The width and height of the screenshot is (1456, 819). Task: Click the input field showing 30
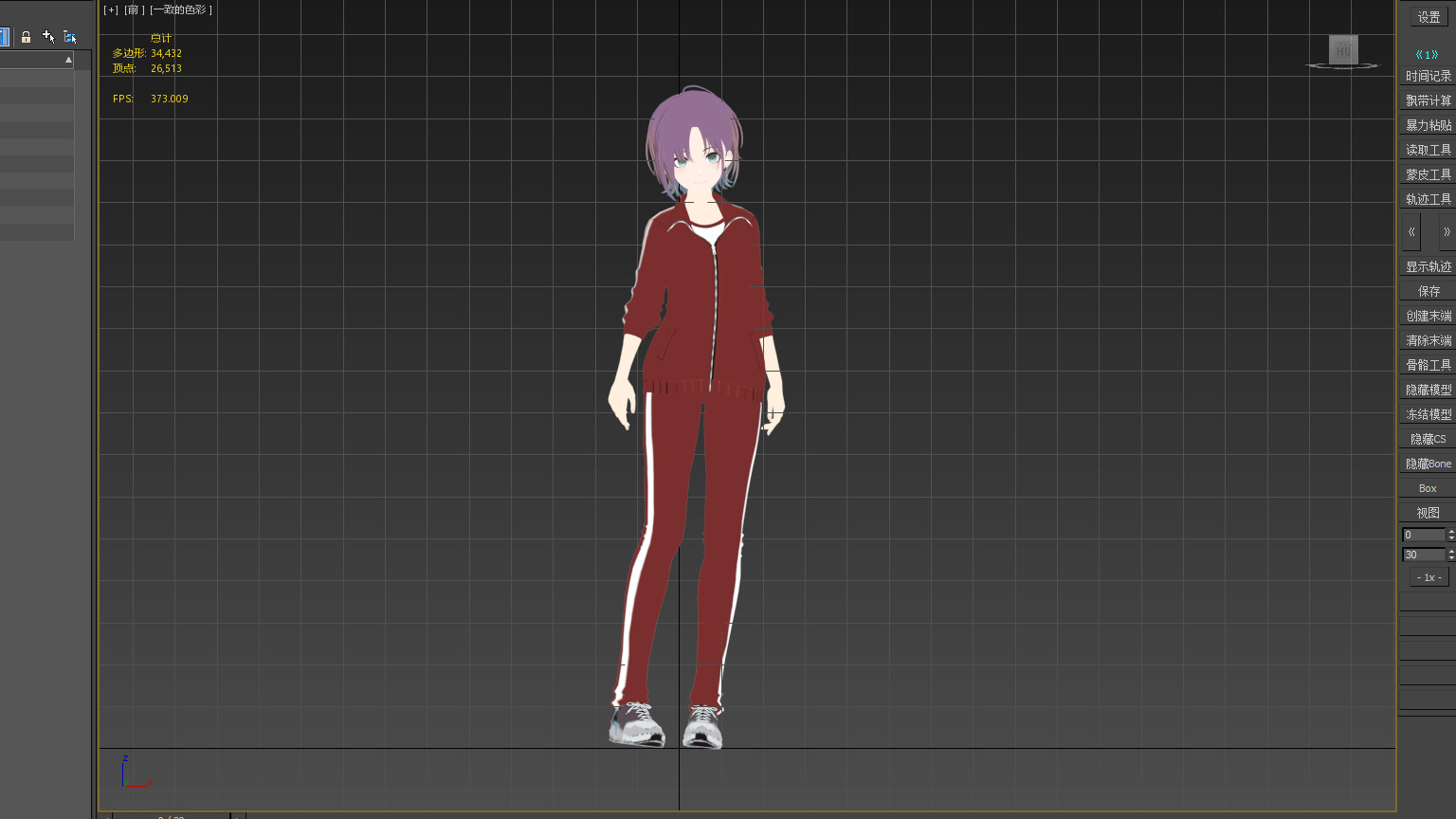(1423, 555)
